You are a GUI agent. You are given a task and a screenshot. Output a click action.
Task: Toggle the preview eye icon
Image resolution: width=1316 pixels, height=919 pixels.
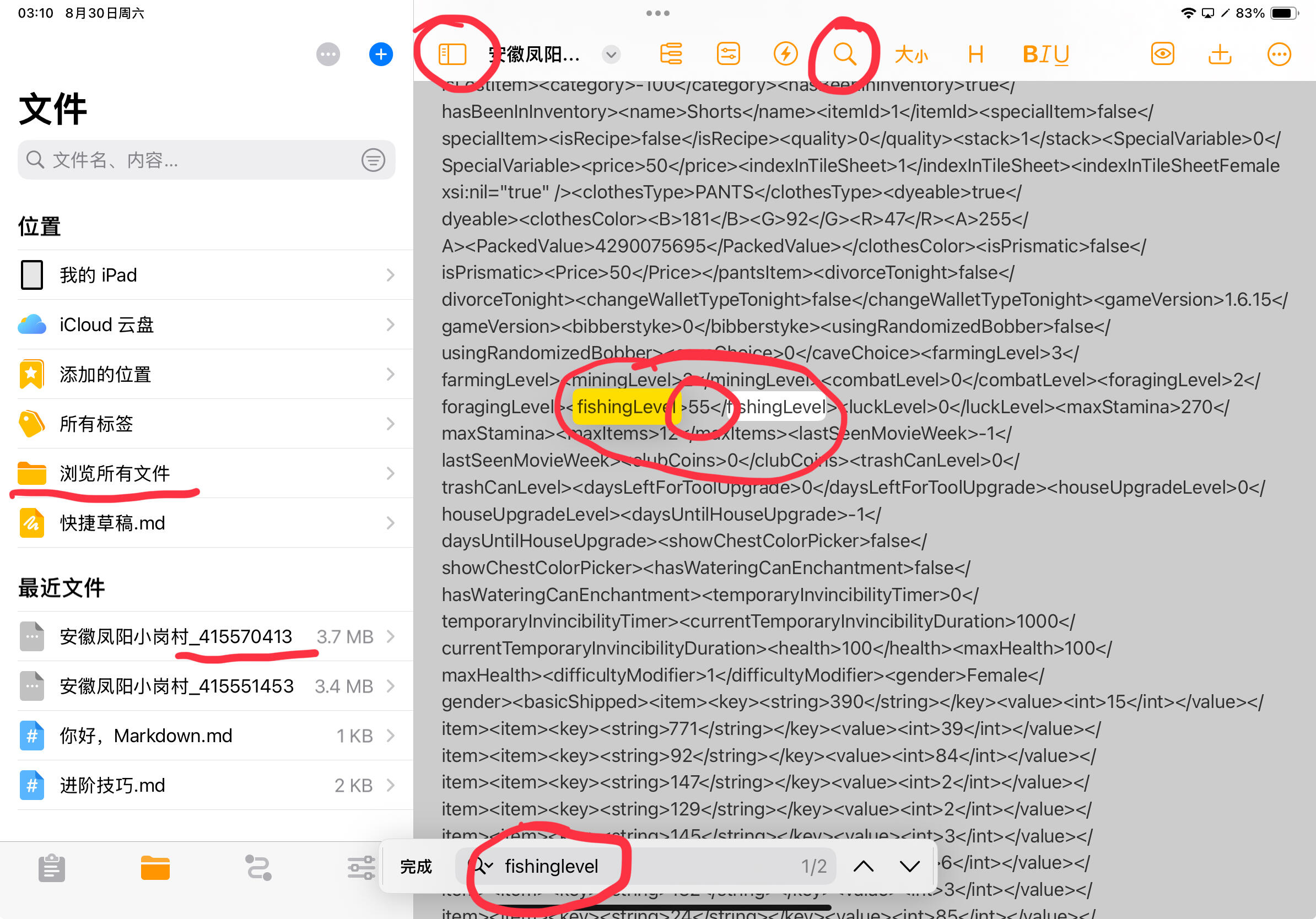coord(1162,54)
